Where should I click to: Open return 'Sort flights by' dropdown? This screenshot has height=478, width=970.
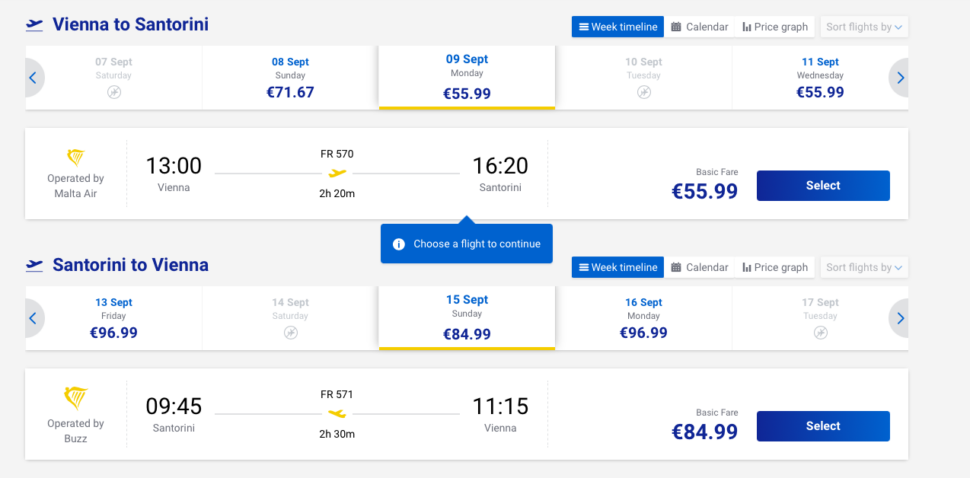tap(864, 267)
